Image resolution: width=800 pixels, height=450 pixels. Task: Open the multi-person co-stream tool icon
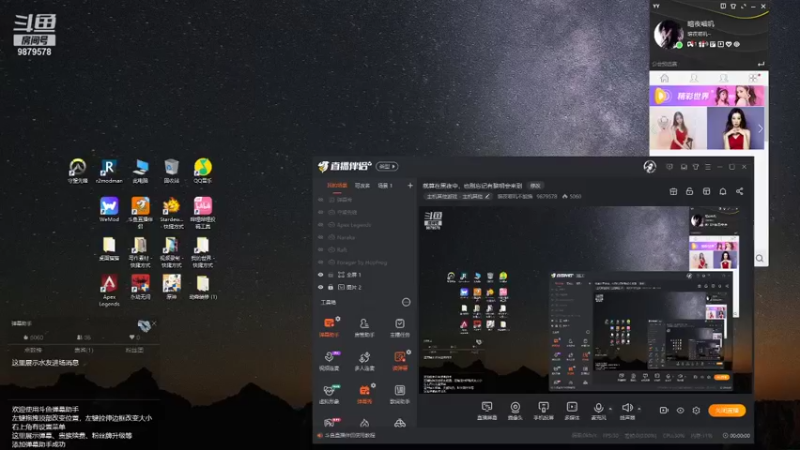[x=364, y=360]
